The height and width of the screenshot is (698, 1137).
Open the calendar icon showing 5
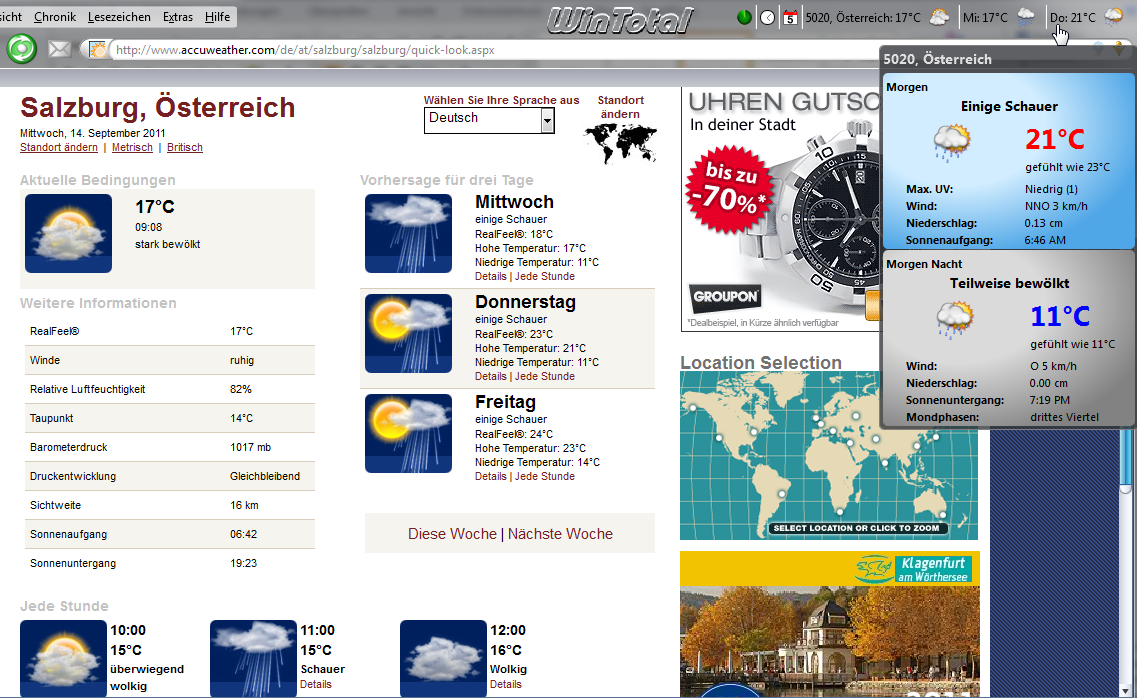tap(790, 17)
